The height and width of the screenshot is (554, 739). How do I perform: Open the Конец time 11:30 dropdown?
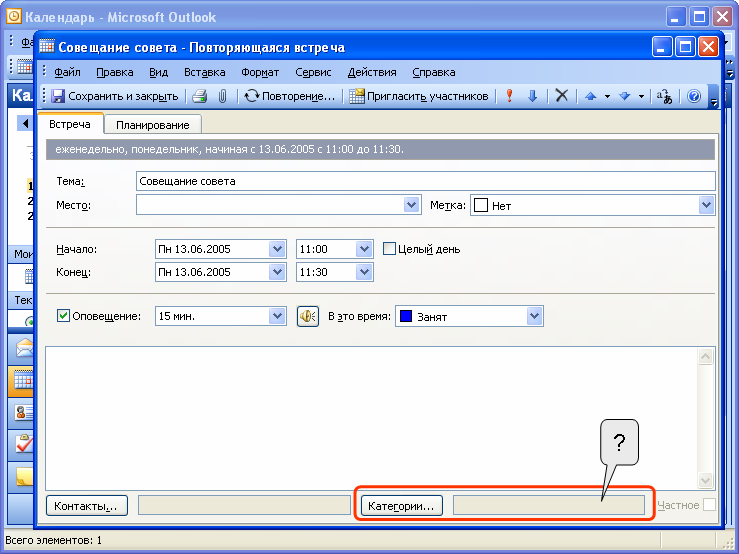click(364, 272)
